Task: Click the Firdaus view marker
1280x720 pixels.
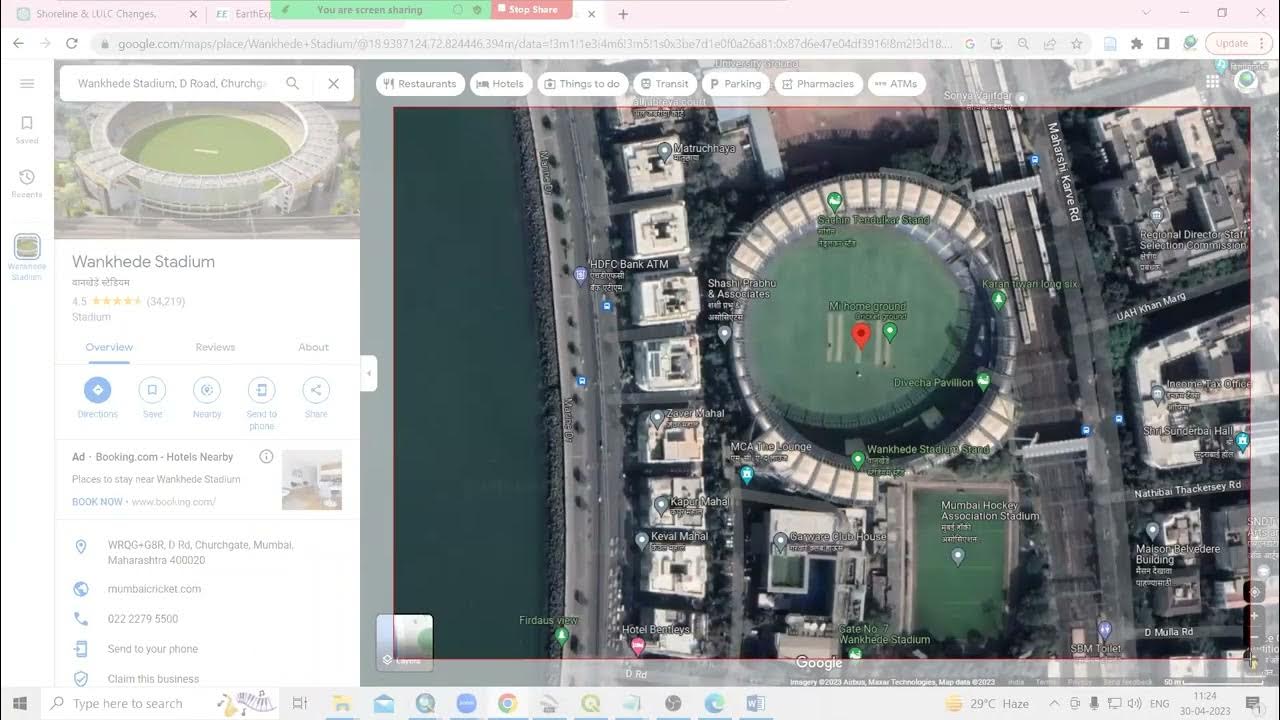Action: coord(562,635)
